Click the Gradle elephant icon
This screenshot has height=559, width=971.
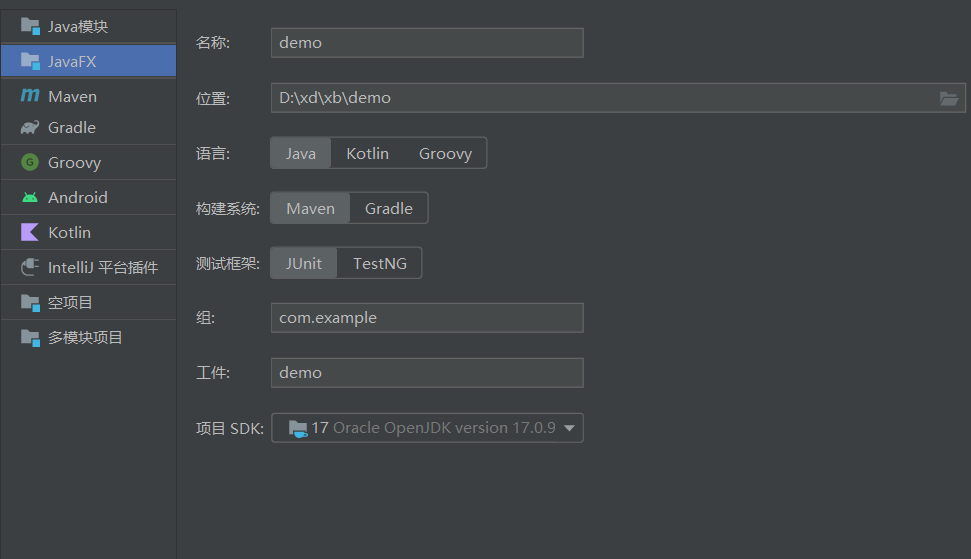(30, 128)
